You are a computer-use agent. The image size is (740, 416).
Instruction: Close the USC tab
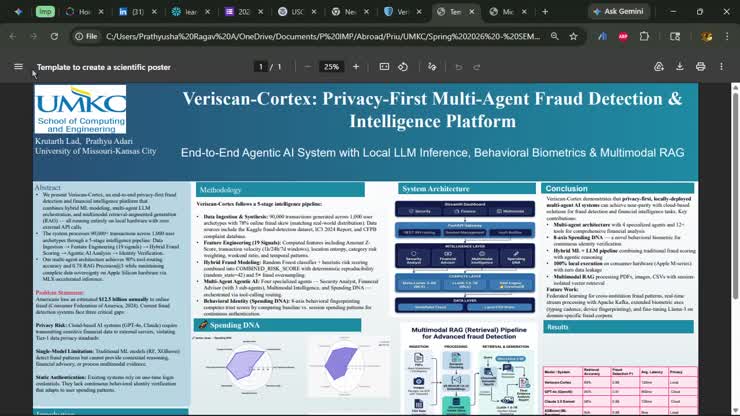[313, 12]
